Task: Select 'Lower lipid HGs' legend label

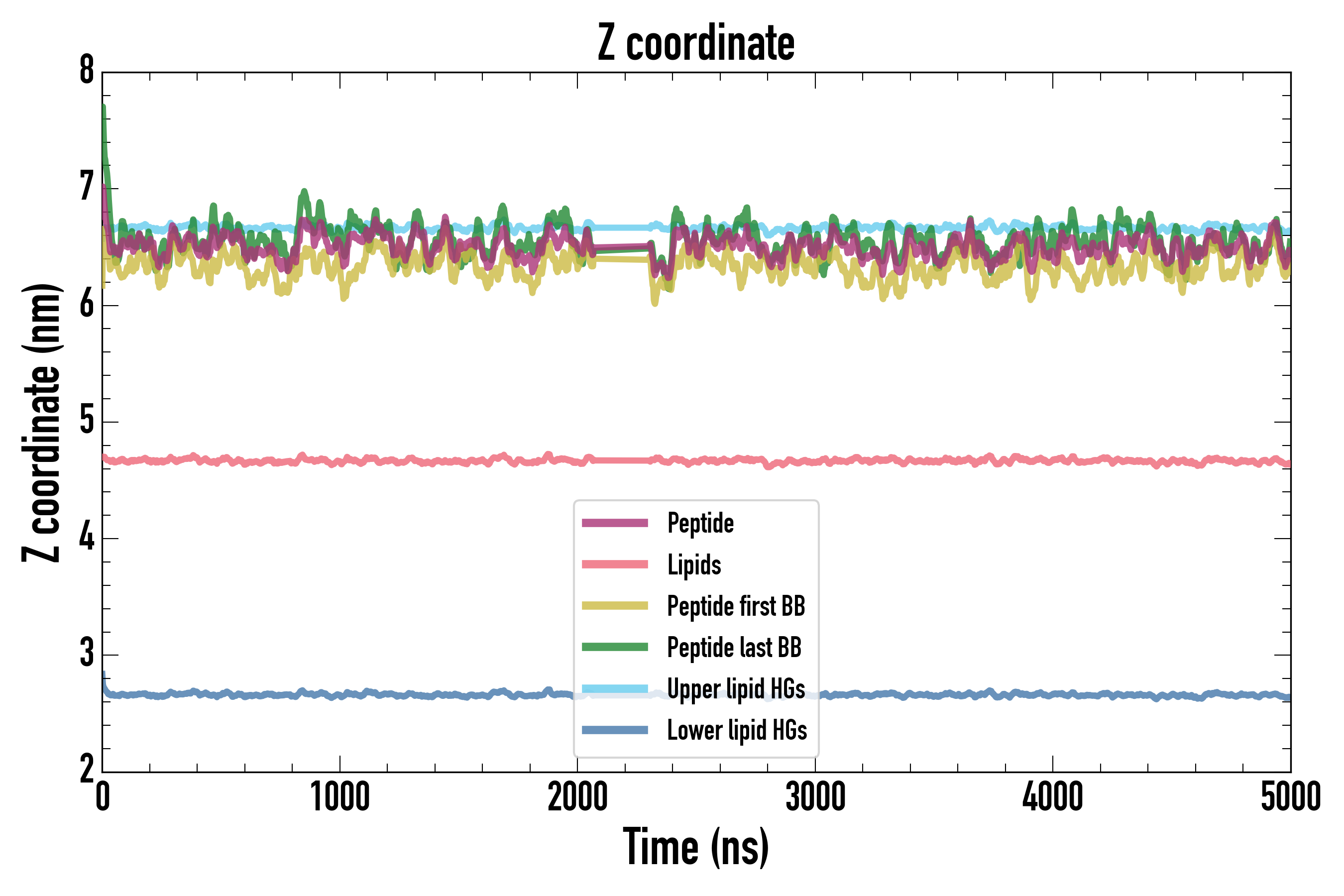Action: [737, 730]
